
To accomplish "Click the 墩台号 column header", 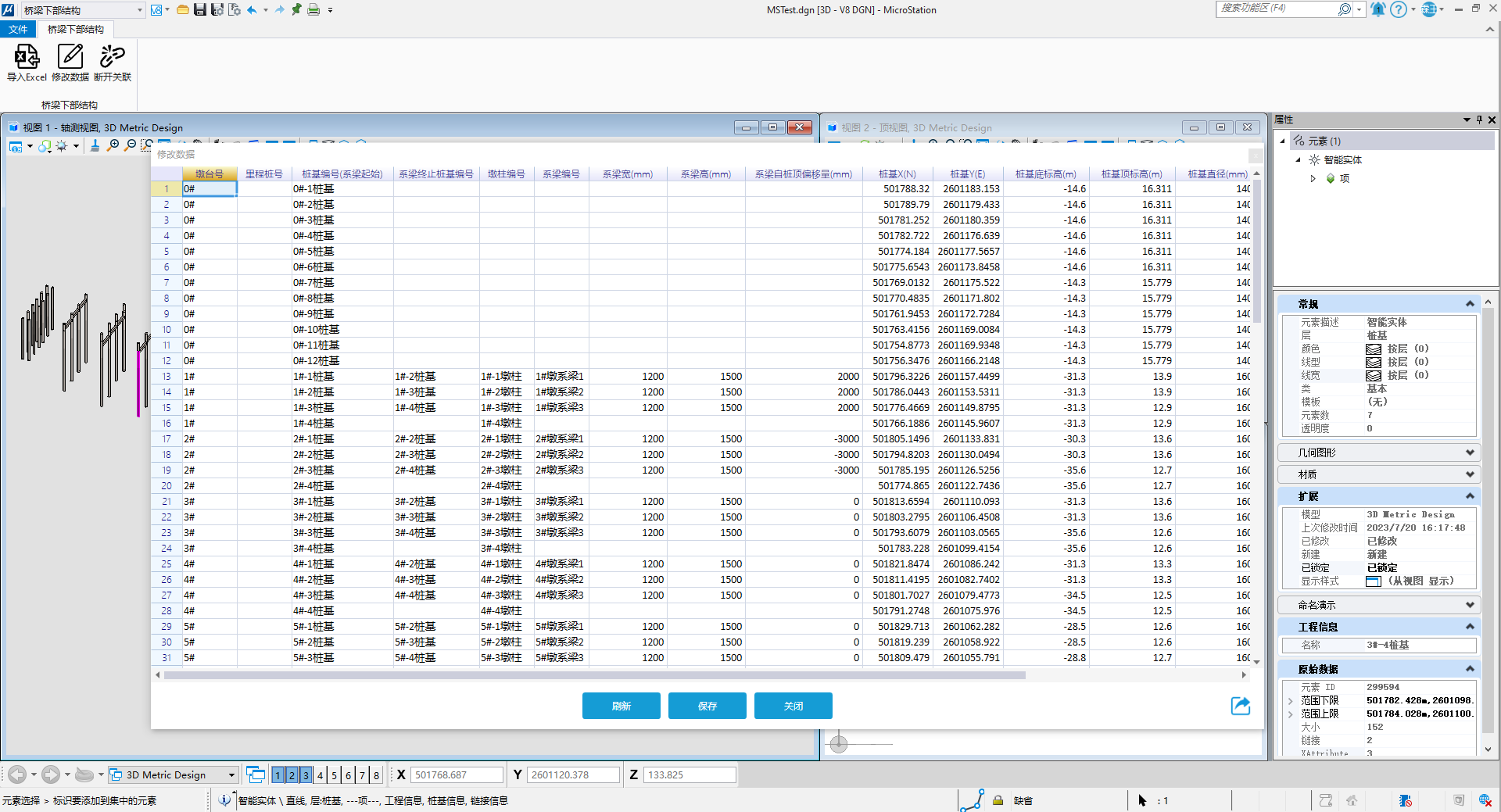I will (x=209, y=173).
